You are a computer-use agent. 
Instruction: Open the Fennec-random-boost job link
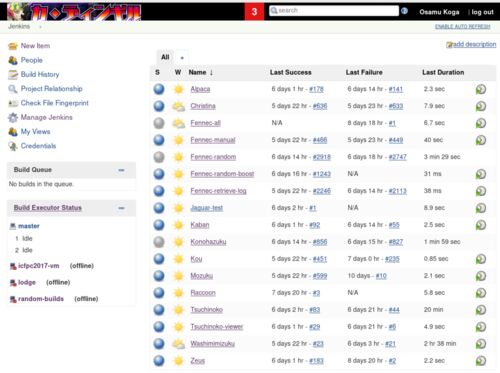point(222,174)
